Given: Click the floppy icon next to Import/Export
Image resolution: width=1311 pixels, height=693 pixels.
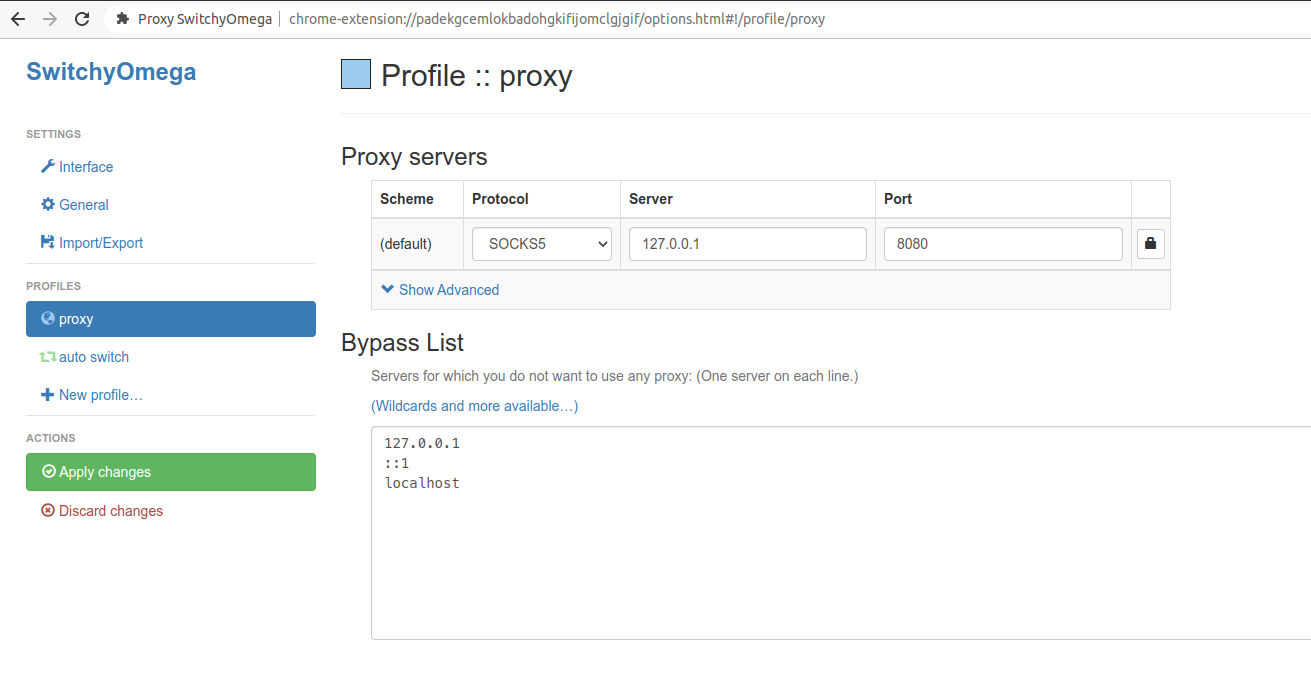Looking at the screenshot, I should 47,242.
